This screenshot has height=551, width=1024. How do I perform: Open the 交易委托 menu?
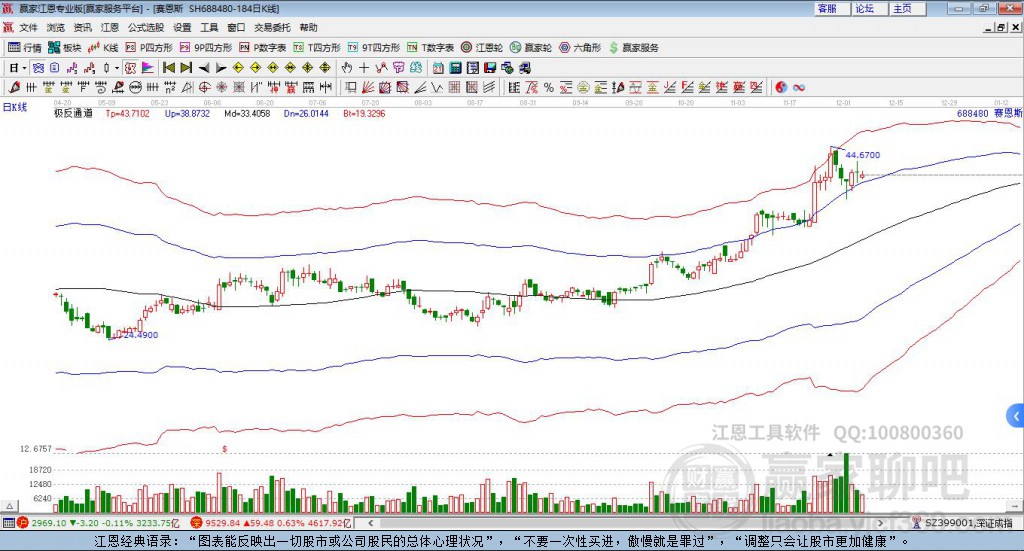tap(272, 27)
